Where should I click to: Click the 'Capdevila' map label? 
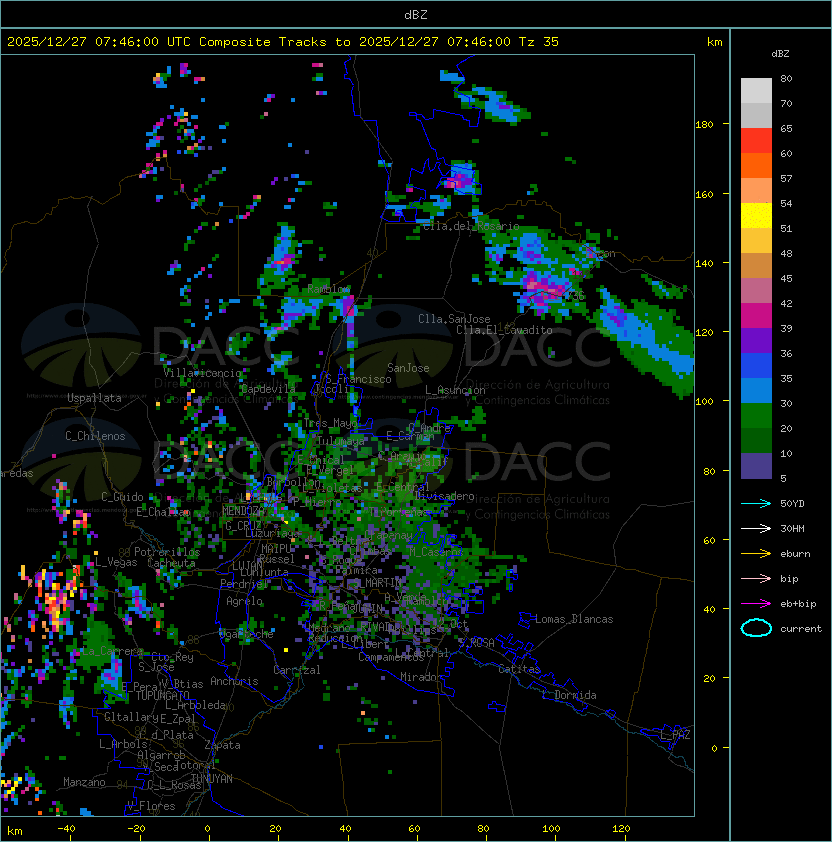click(268, 389)
